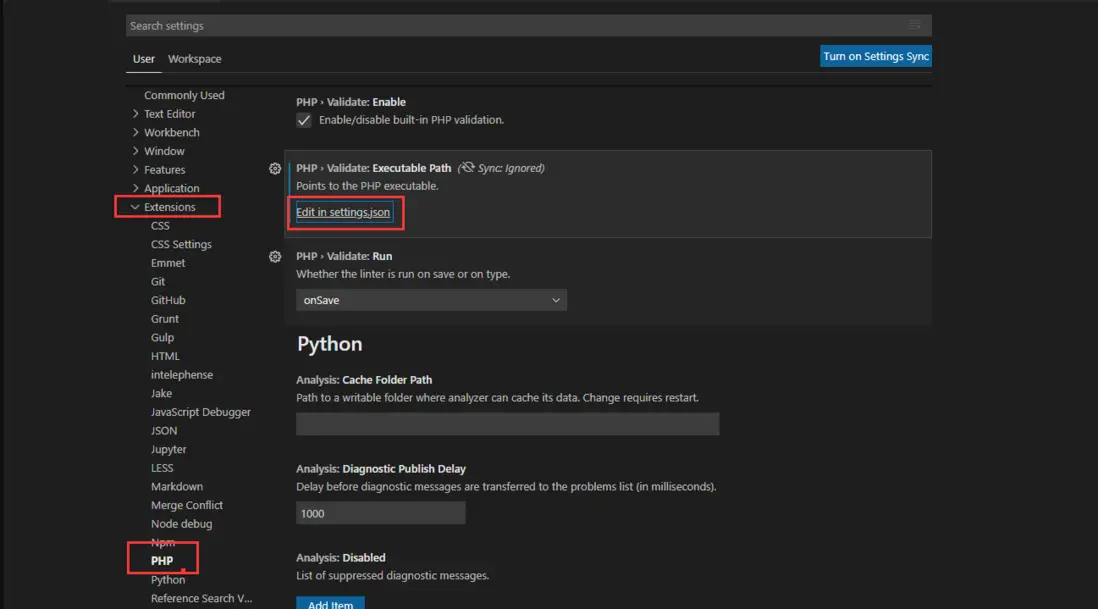Select HTML extension settings
The height and width of the screenshot is (609, 1098).
(165, 356)
